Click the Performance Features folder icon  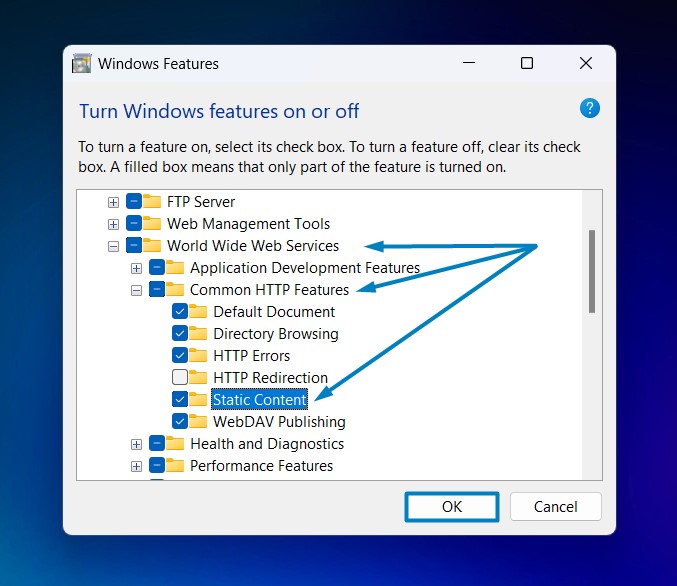tap(175, 466)
